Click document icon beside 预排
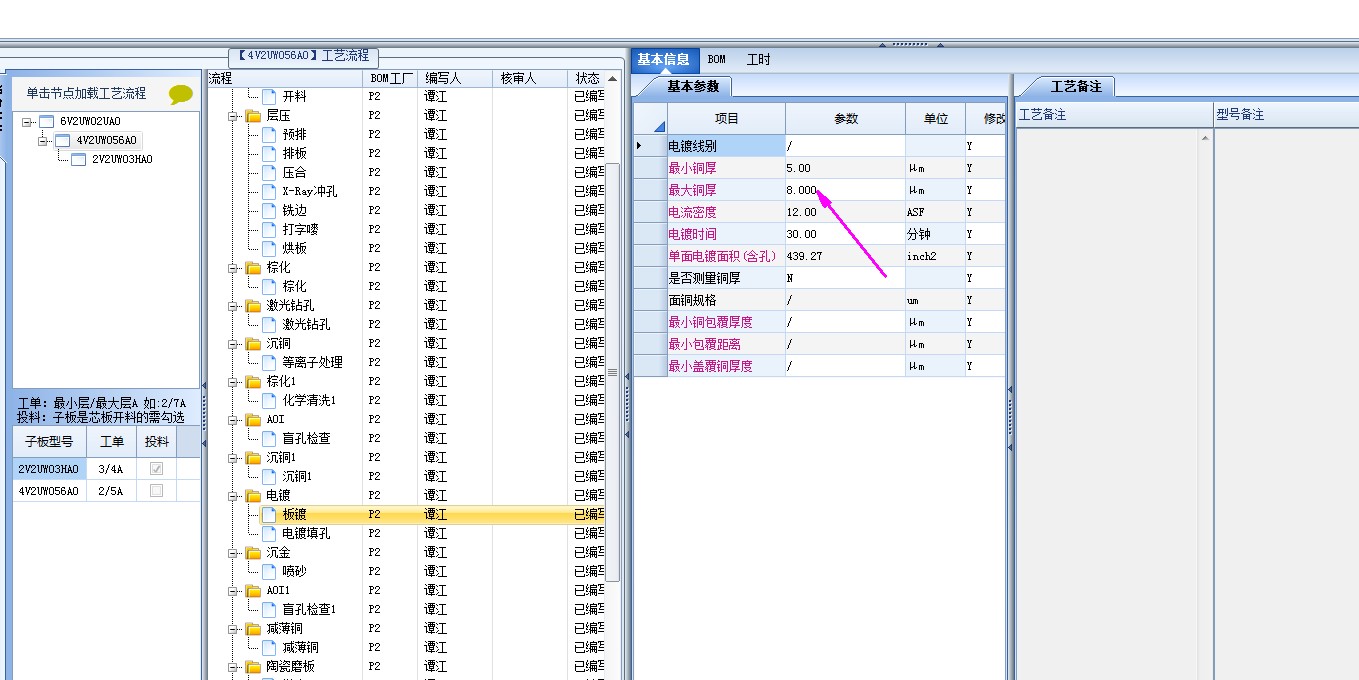The image size is (1359, 680). (x=269, y=135)
